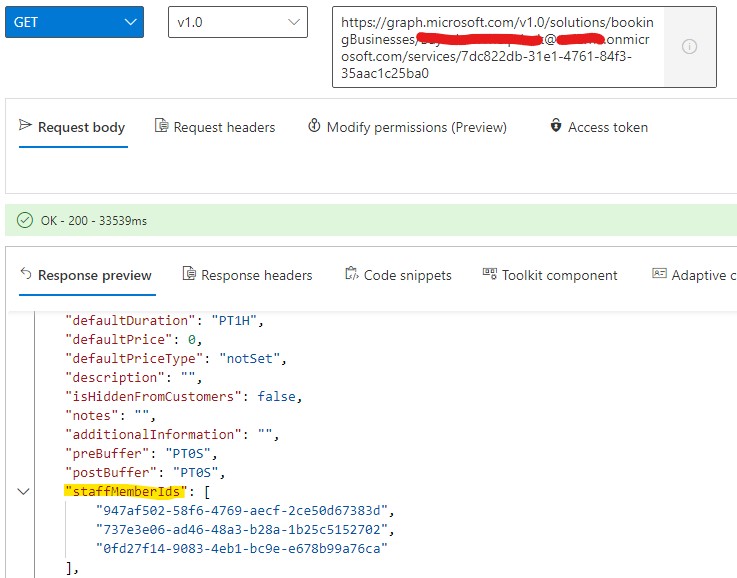Click inside the request URL field

tap(498, 47)
